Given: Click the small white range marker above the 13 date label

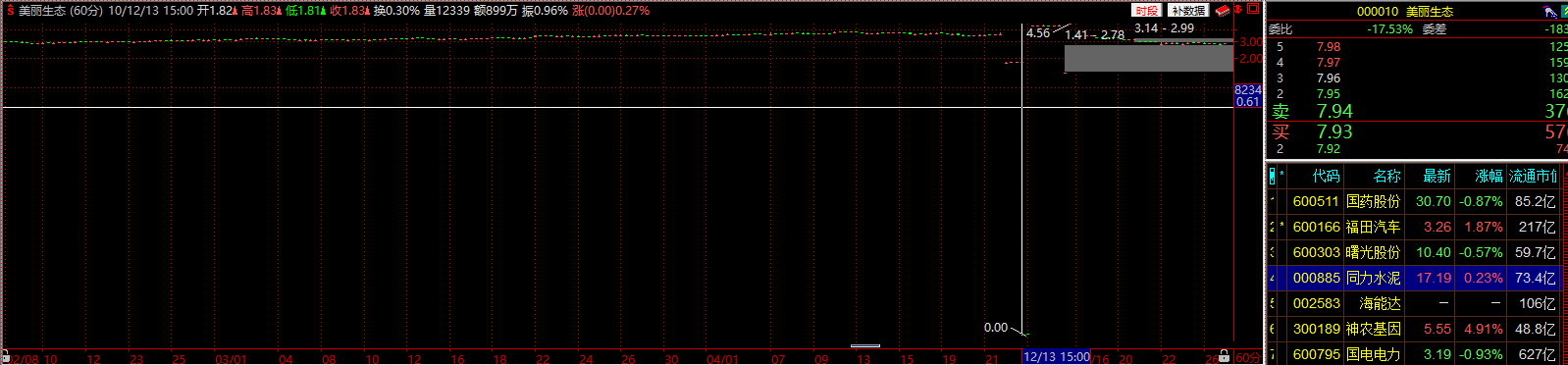Looking at the screenshot, I should tap(865, 345).
